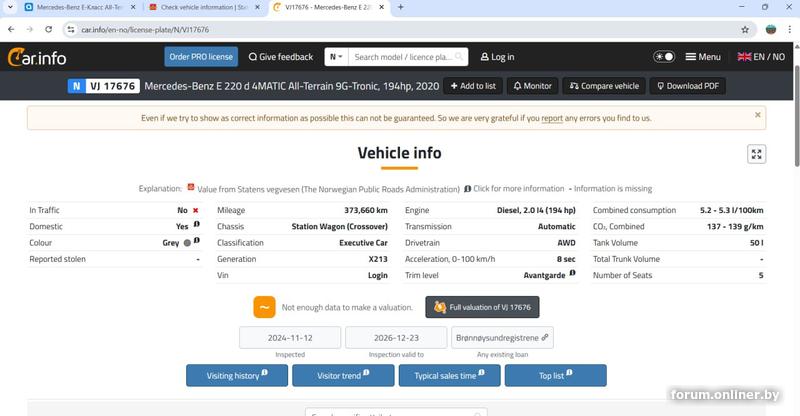This screenshot has width=800, height=416.
Task: Open the browser profile avatar
Action: pos(771,30)
